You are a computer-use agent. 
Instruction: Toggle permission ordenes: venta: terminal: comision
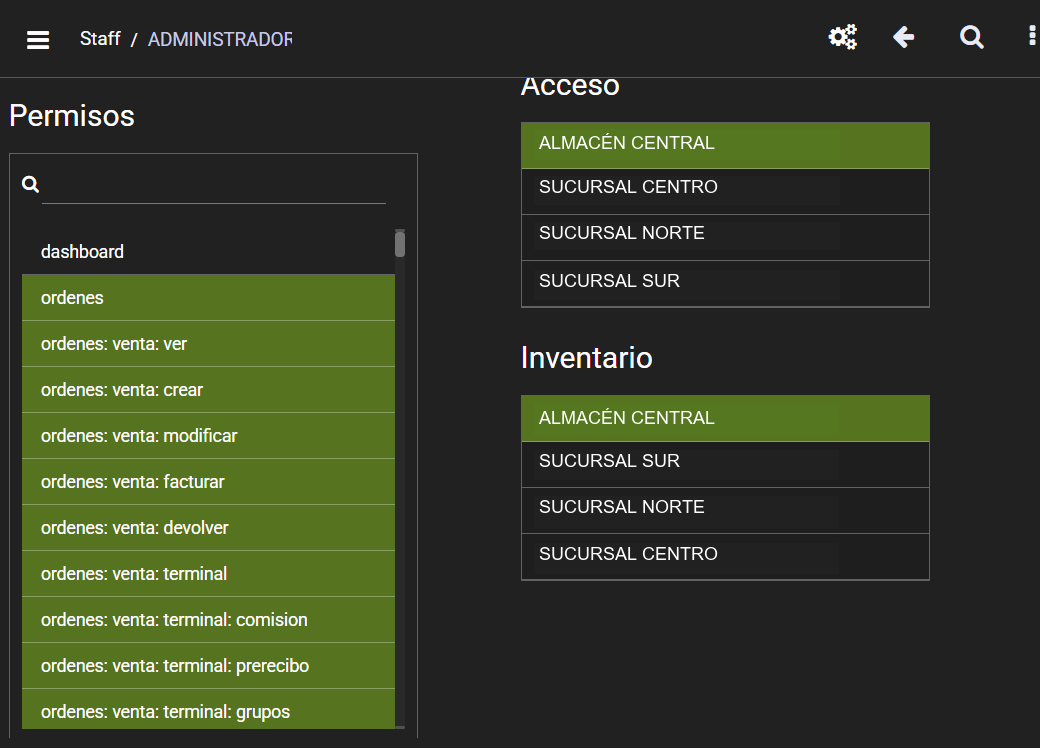(208, 619)
